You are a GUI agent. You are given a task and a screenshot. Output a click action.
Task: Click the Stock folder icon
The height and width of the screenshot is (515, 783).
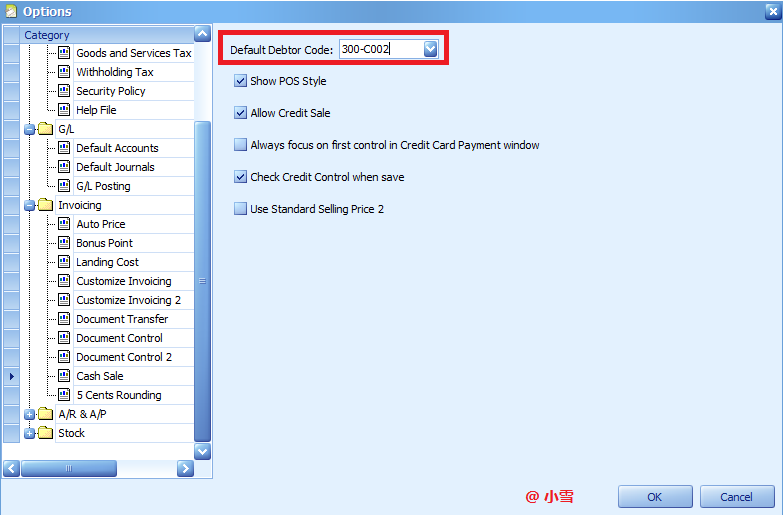click(45, 433)
